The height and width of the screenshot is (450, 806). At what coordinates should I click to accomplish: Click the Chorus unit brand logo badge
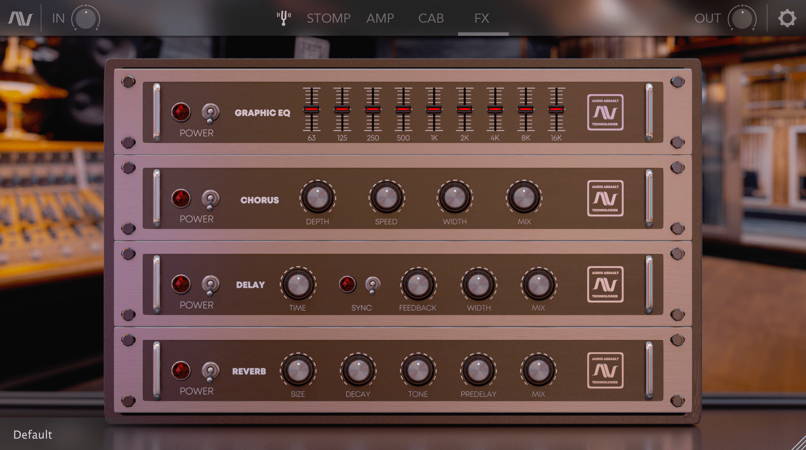coord(605,198)
